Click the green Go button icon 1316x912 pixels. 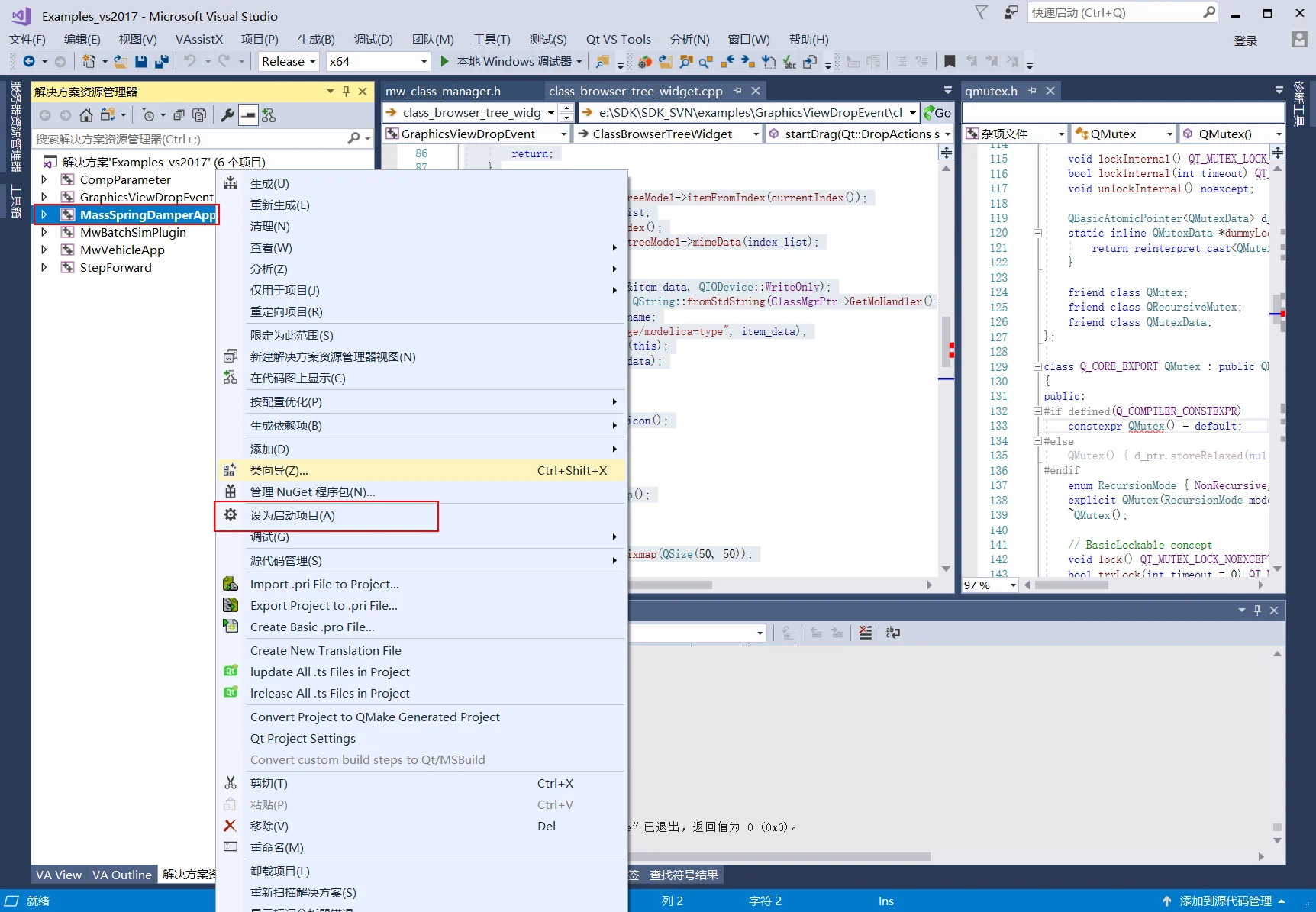point(937,113)
